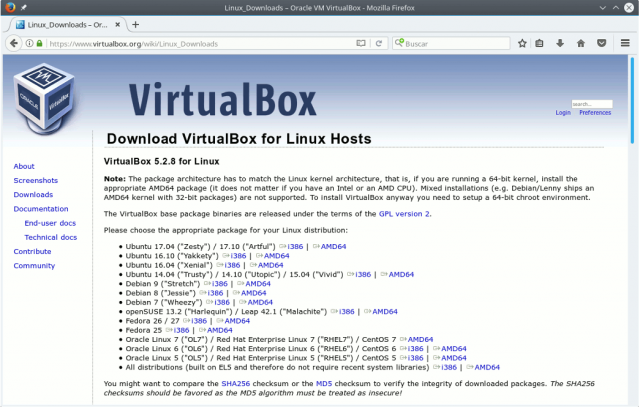Close the Linux_Downloads tab

tap(118, 25)
